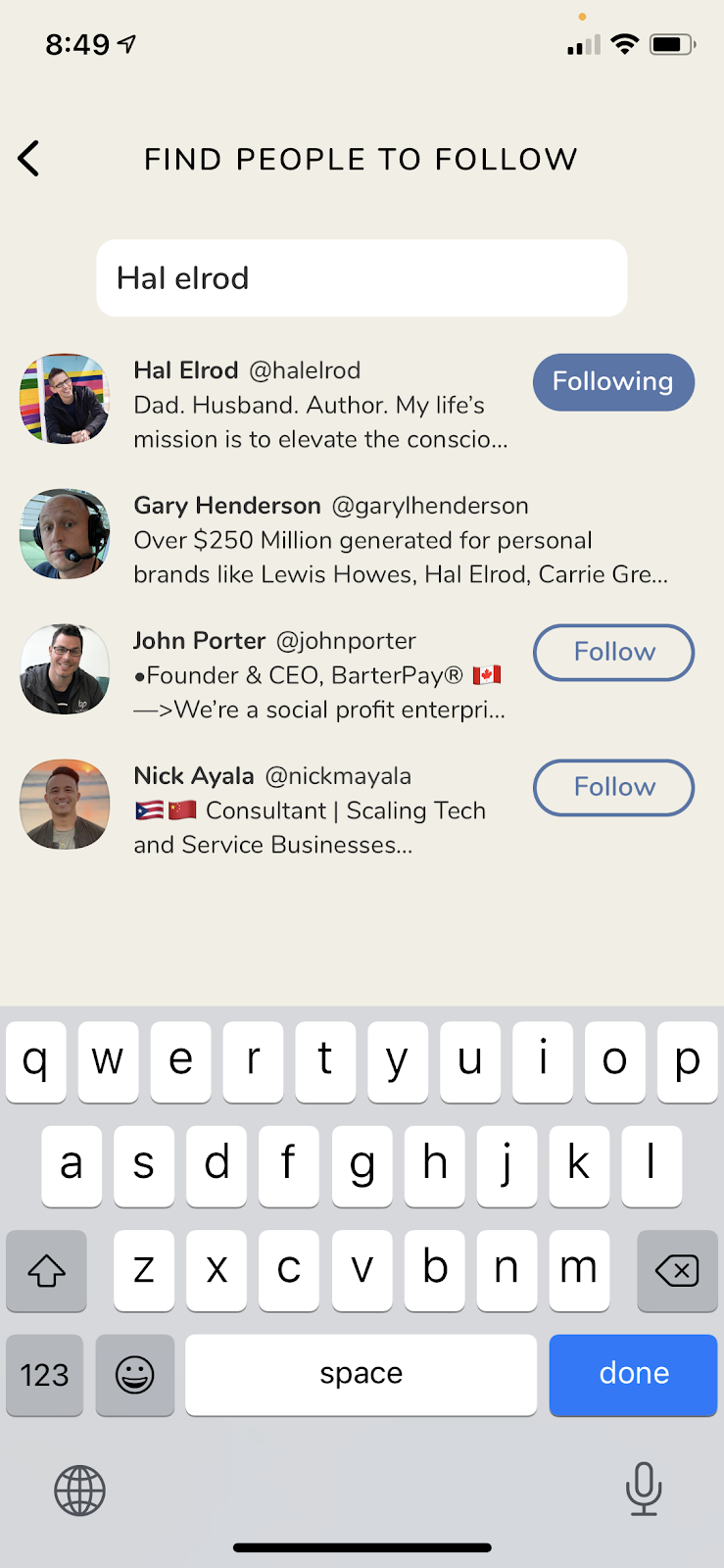Follow John Porter
This screenshot has height=1568, width=724.
(x=613, y=653)
